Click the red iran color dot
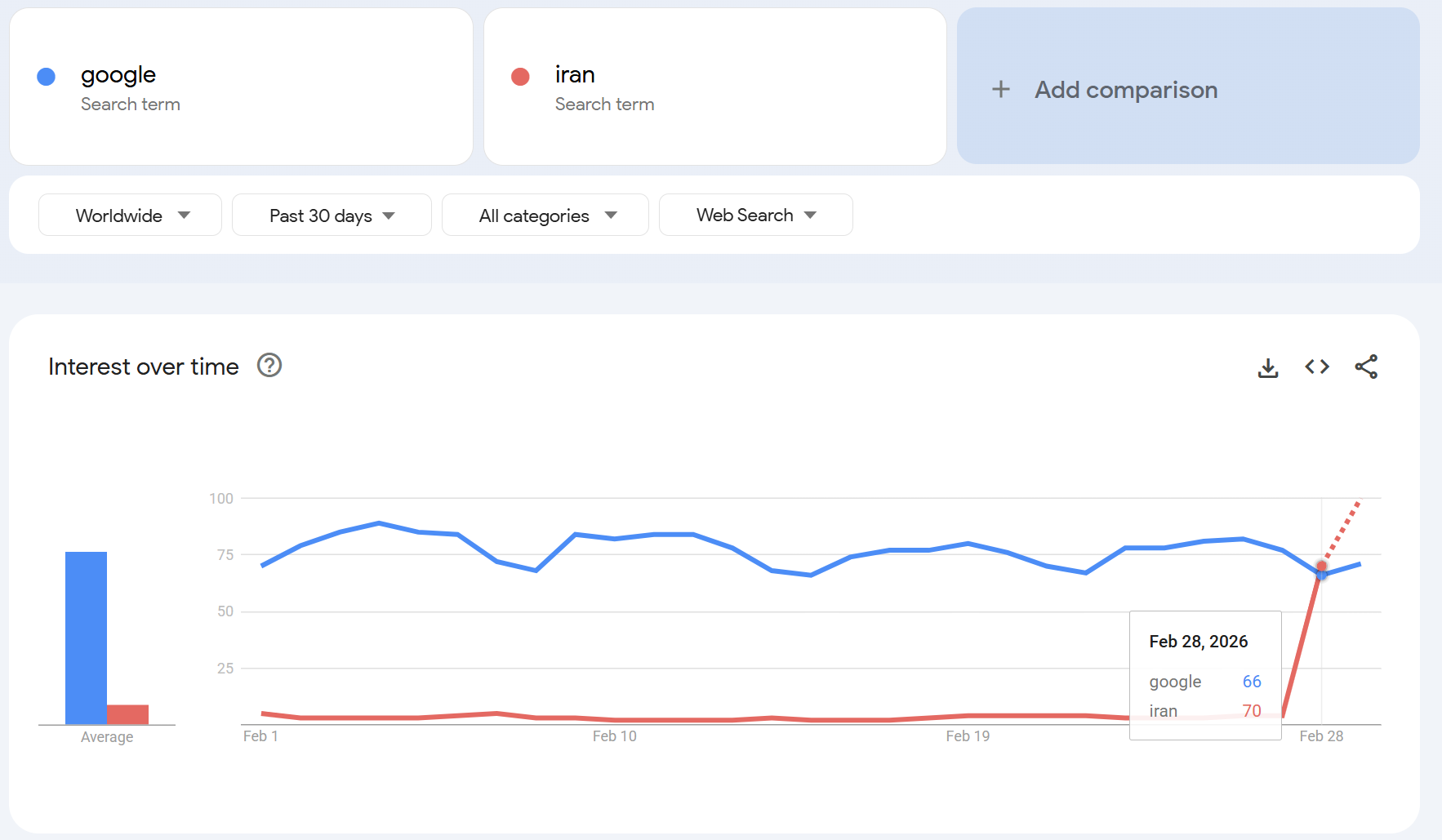The height and width of the screenshot is (840, 1442). pos(520,77)
